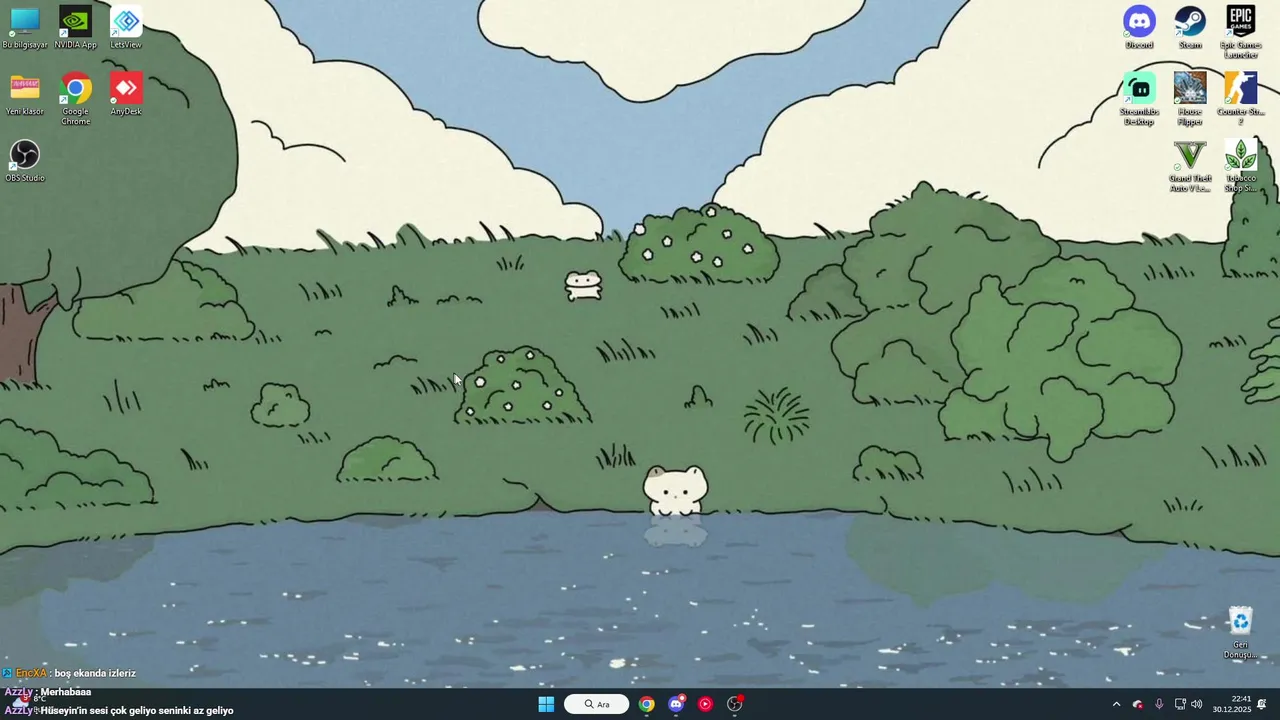Select the Counter-Strike 2 desktop icon
The image size is (1280, 720).
pos(1240,99)
